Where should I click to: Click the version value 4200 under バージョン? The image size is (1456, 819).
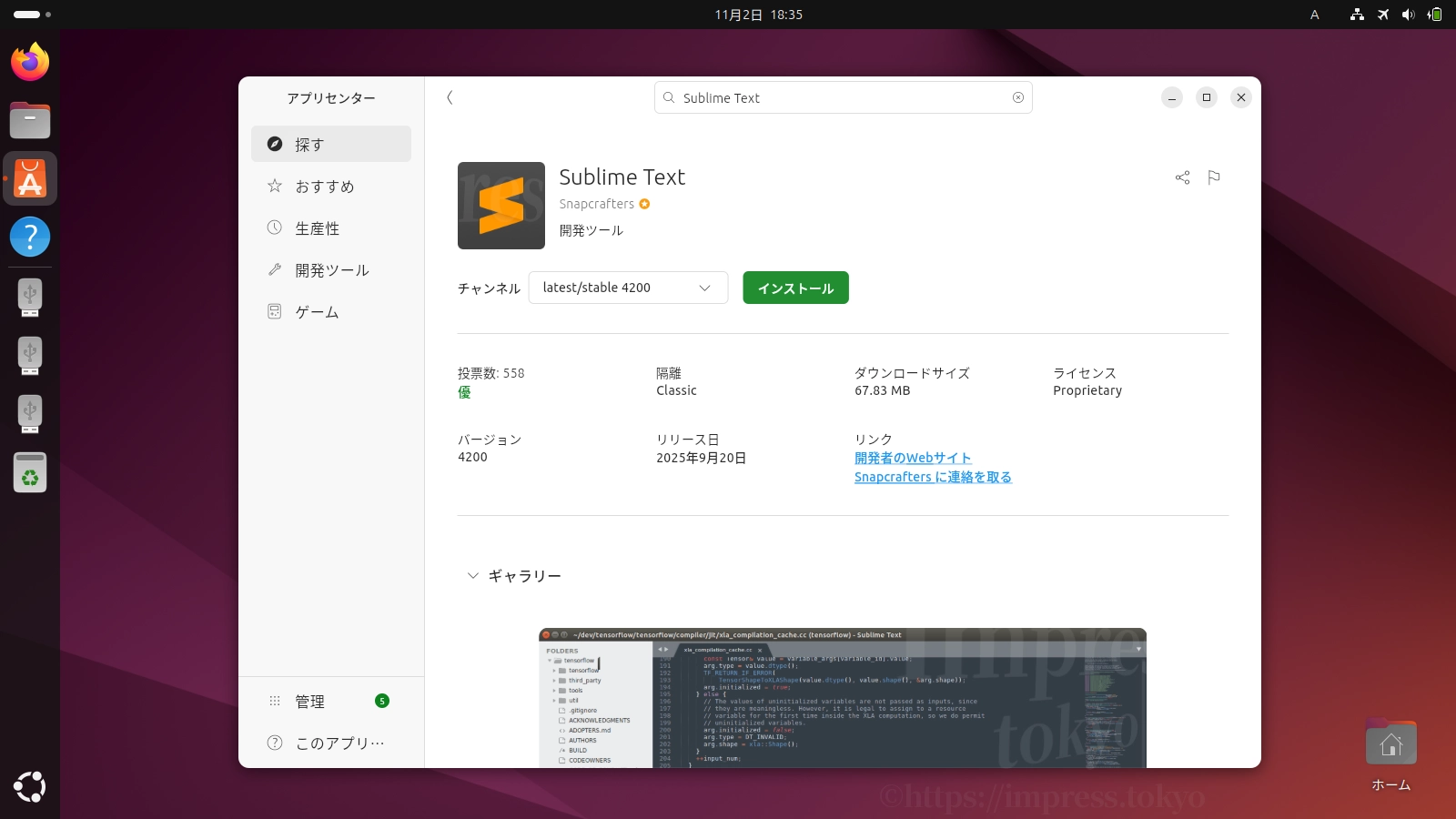(x=472, y=457)
